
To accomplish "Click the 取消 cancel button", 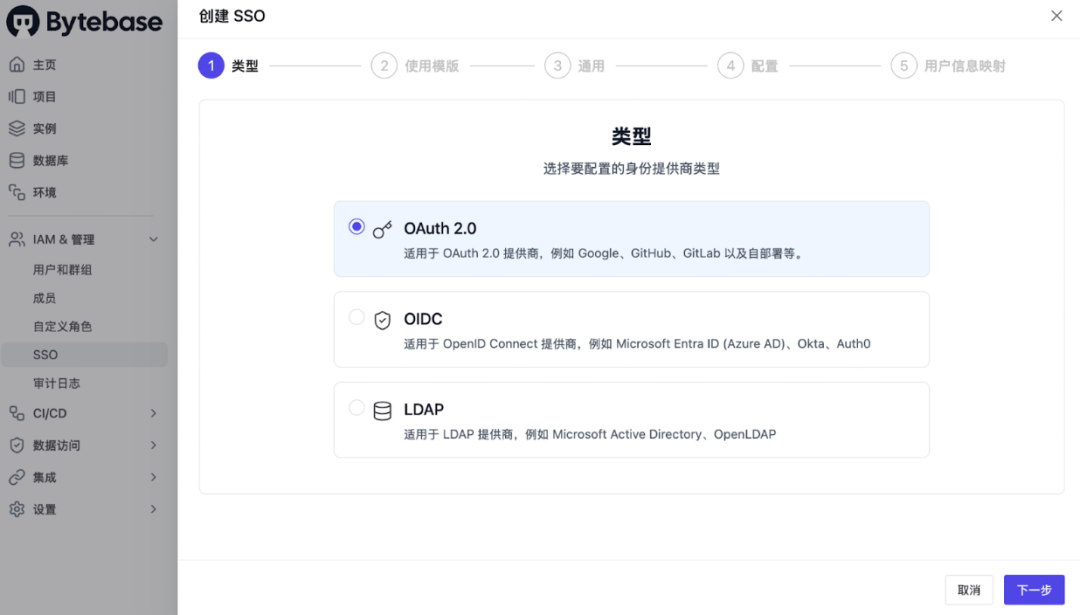I will point(968,590).
